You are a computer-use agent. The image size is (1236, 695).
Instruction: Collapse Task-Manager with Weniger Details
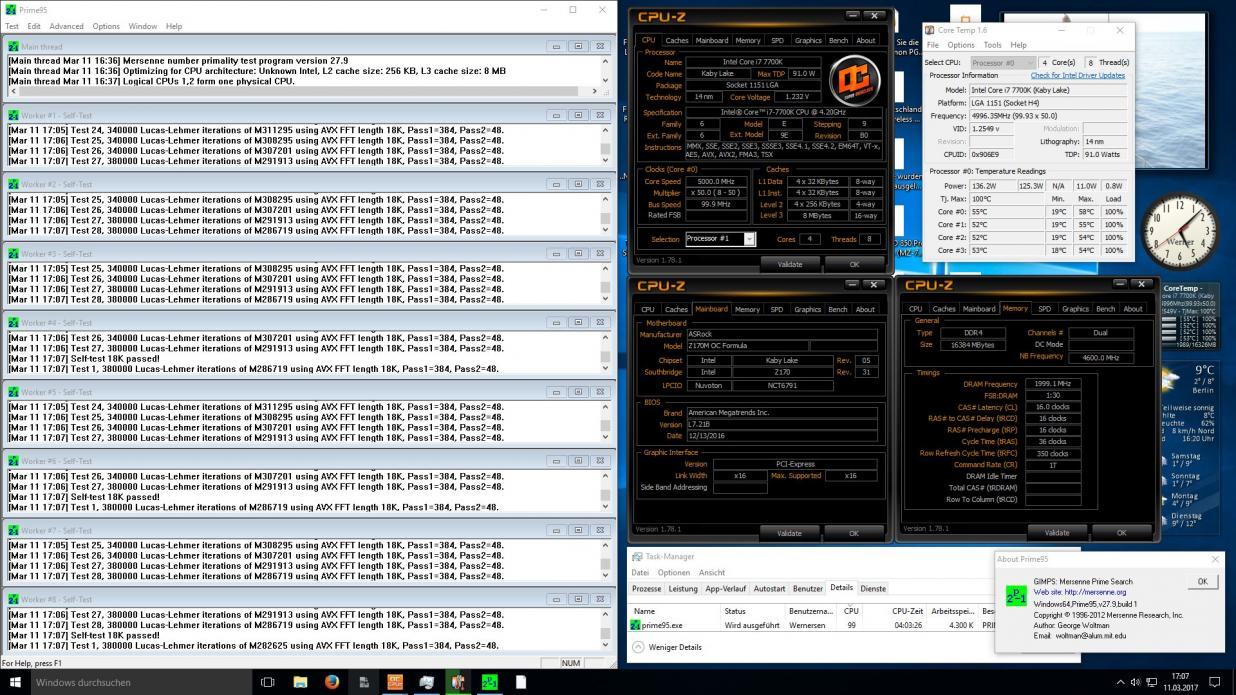668,647
